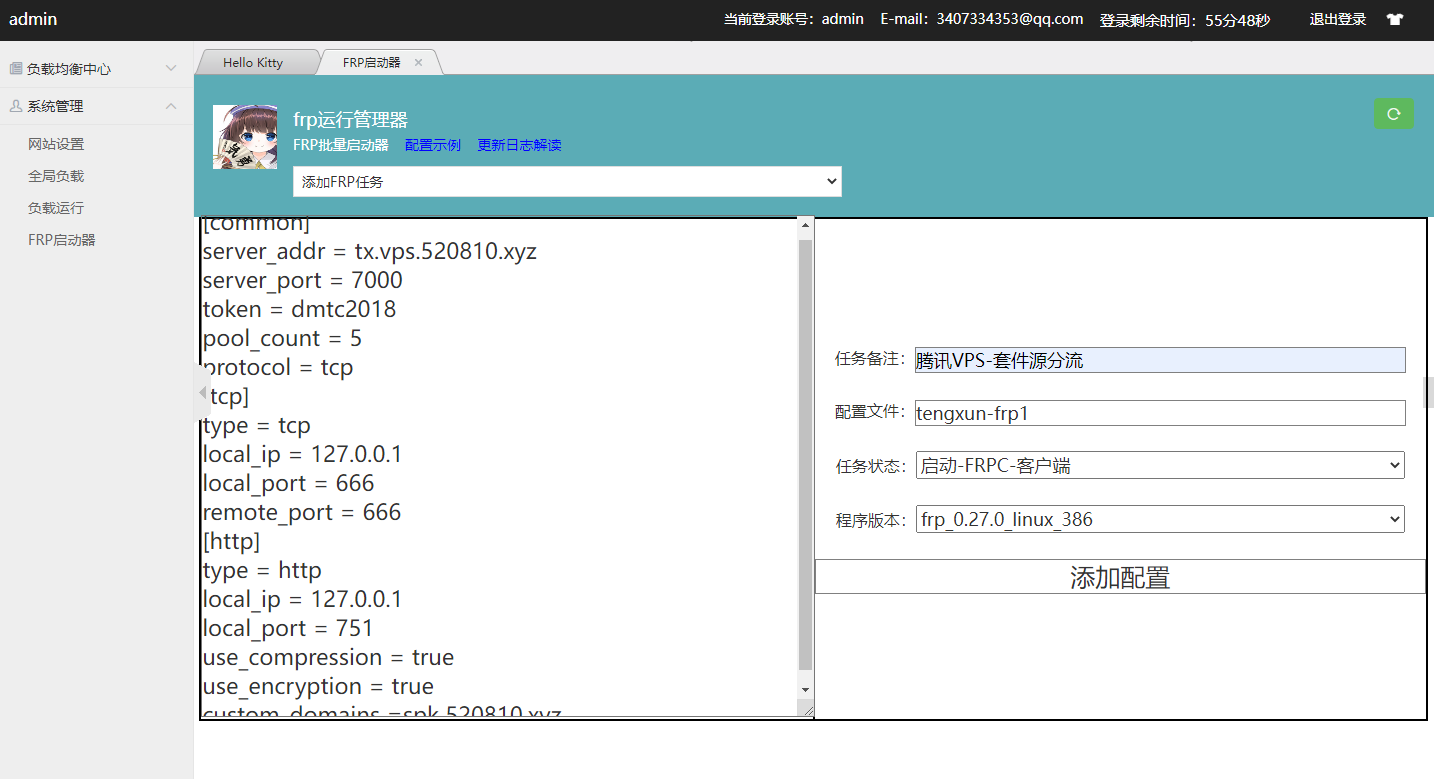This screenshot has width=1434, height=779.
Task: Open the 任务状态 dropdown showing 启动-FRPC-客户端
Action: point(1158,464)
